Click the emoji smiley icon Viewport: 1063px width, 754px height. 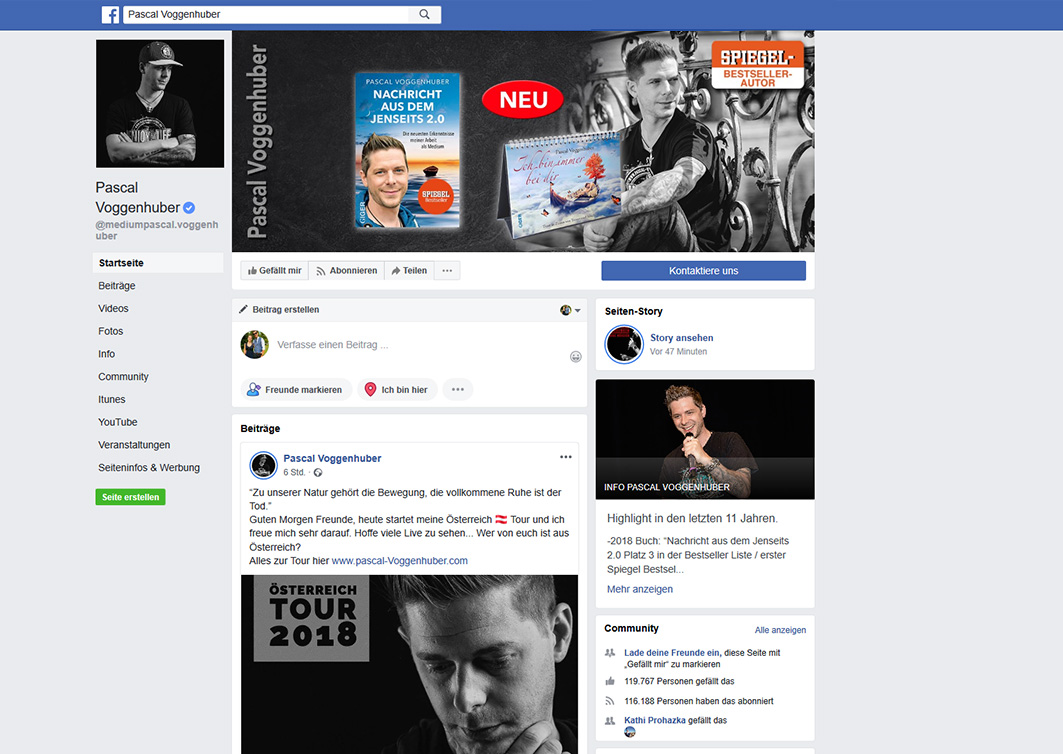tap(576, 357)
